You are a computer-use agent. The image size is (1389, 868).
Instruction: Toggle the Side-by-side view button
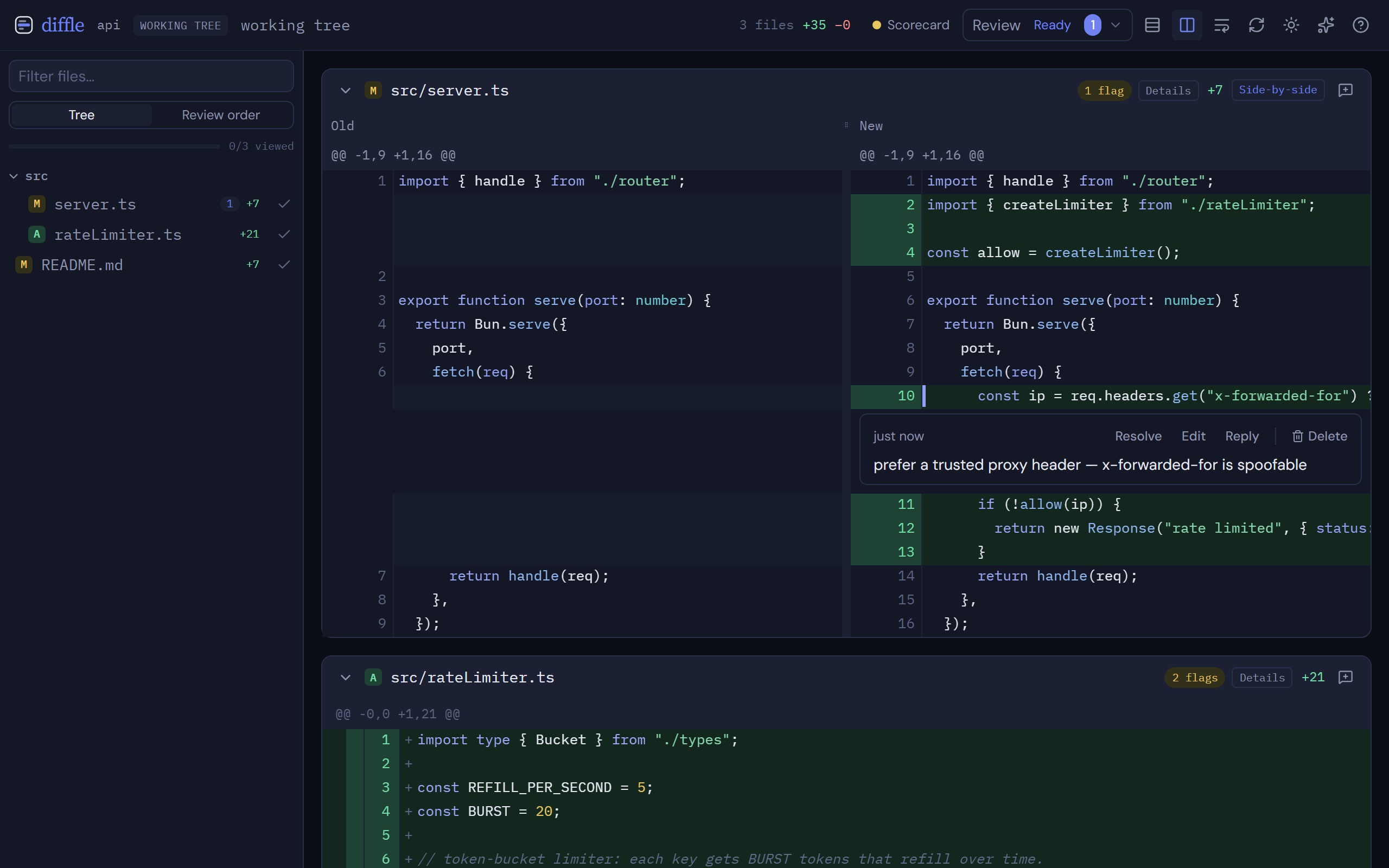coord(1278,90)
